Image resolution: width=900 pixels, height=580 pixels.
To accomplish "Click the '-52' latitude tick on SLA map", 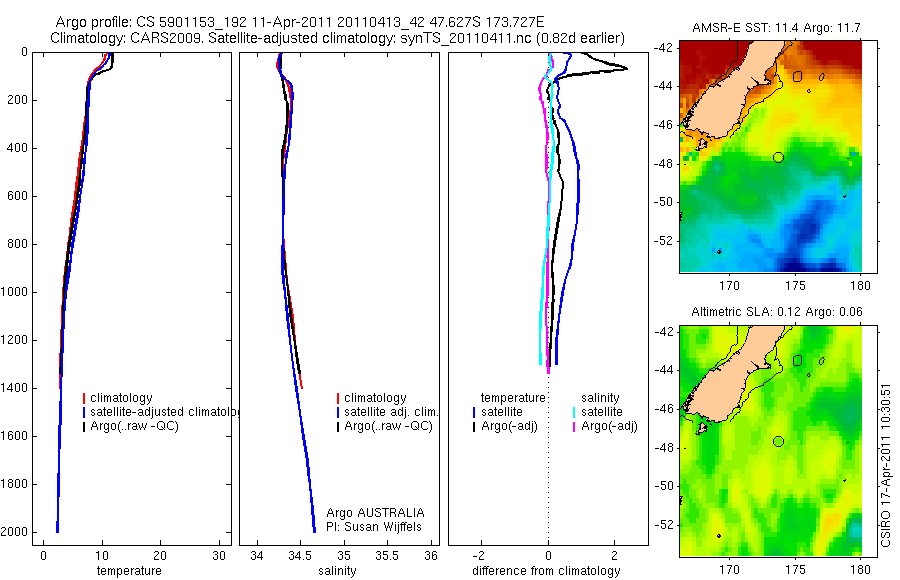I will (666, 525).
